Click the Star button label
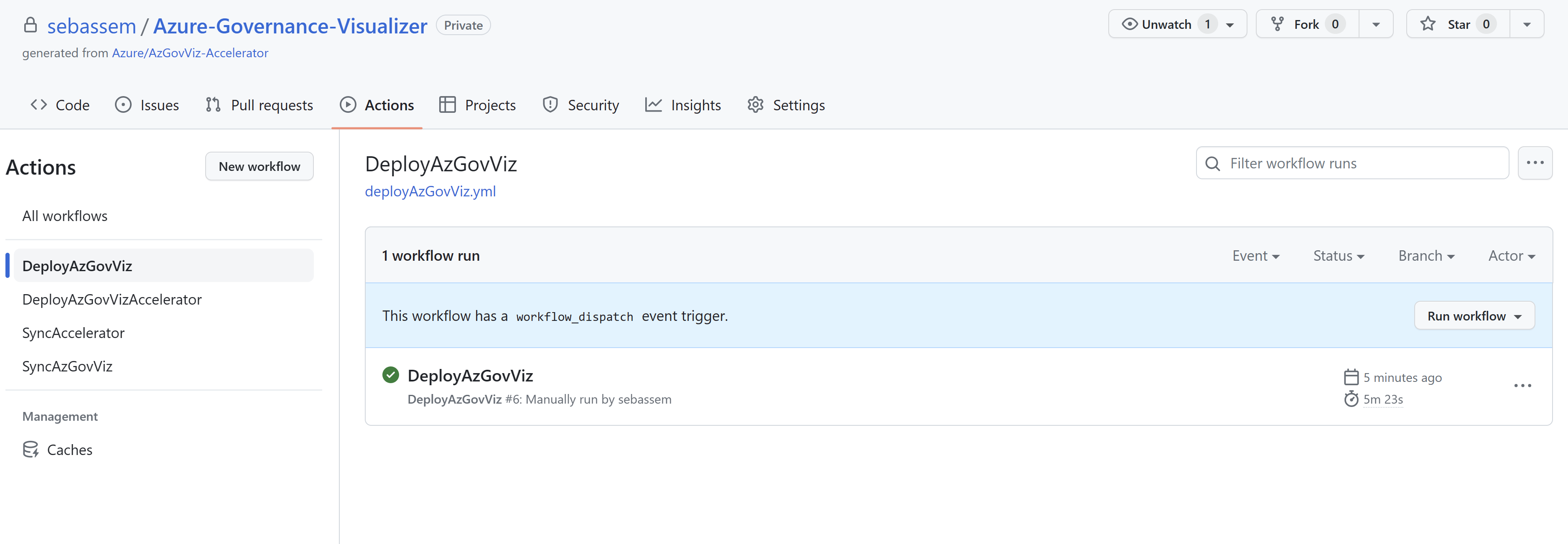The height and width of the screenshot is (544, 1568). point(1459,24)
